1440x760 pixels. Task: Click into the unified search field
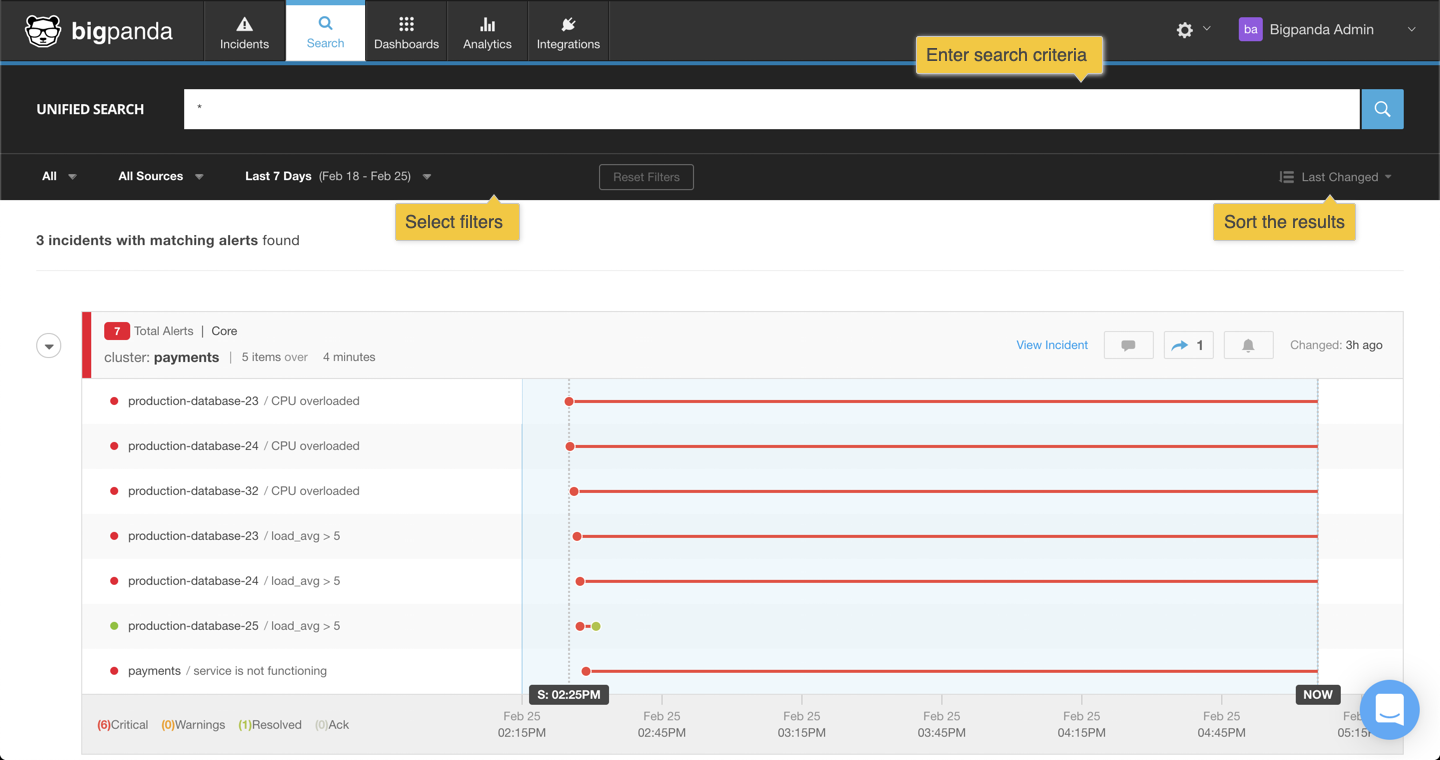[x=772, y=109]
